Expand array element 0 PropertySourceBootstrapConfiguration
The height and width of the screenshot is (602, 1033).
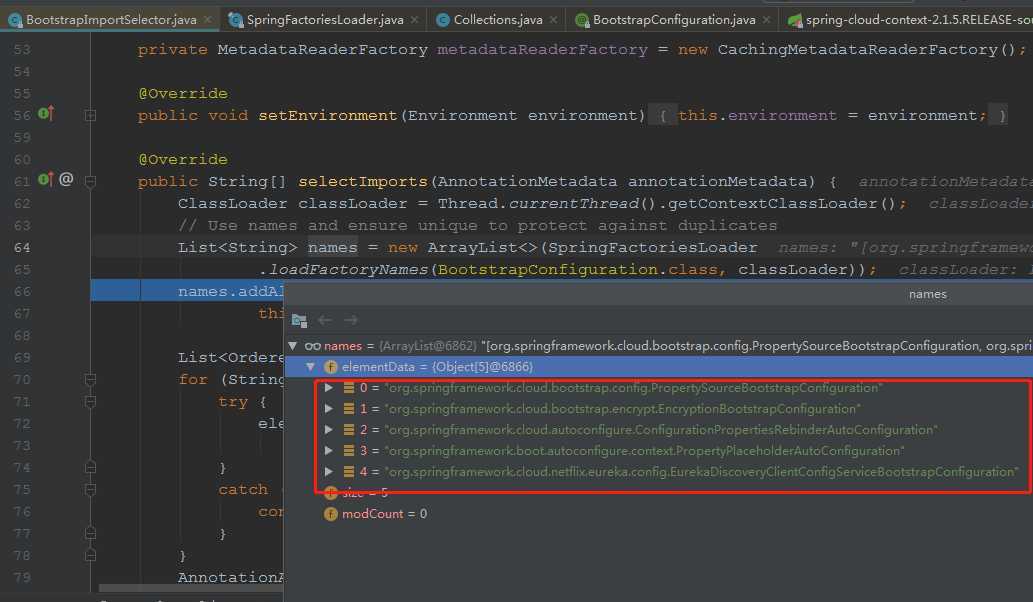328,388
